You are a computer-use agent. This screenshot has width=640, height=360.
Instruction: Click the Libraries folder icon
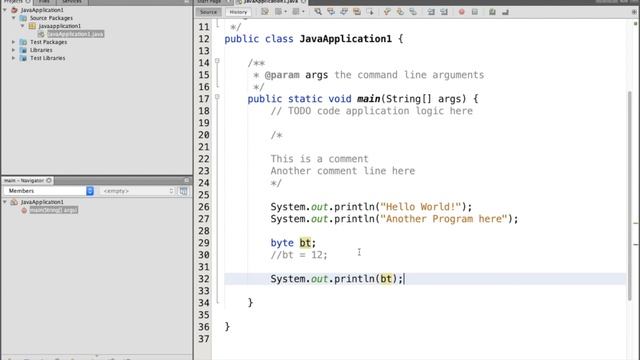[x=23, y=50]
